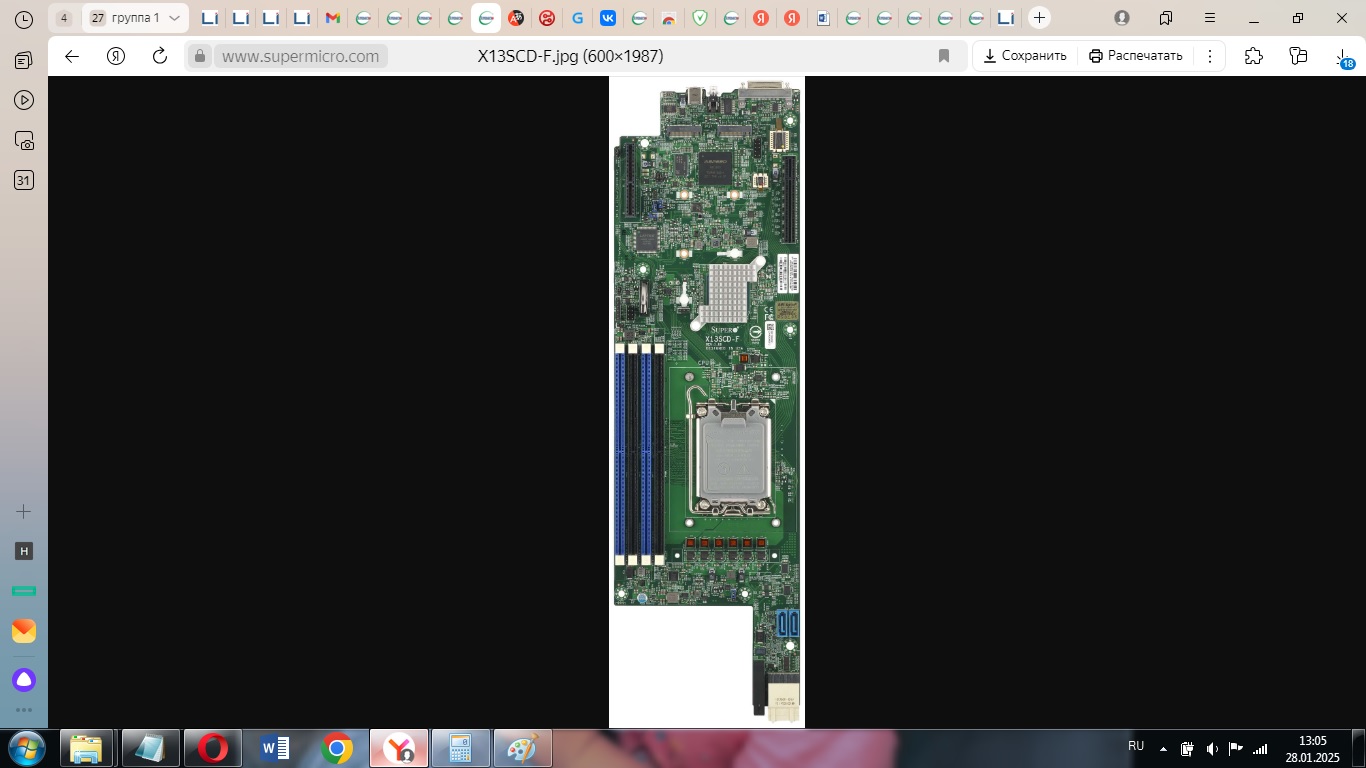Open a new tab with the plus button

click(1040, 18)
